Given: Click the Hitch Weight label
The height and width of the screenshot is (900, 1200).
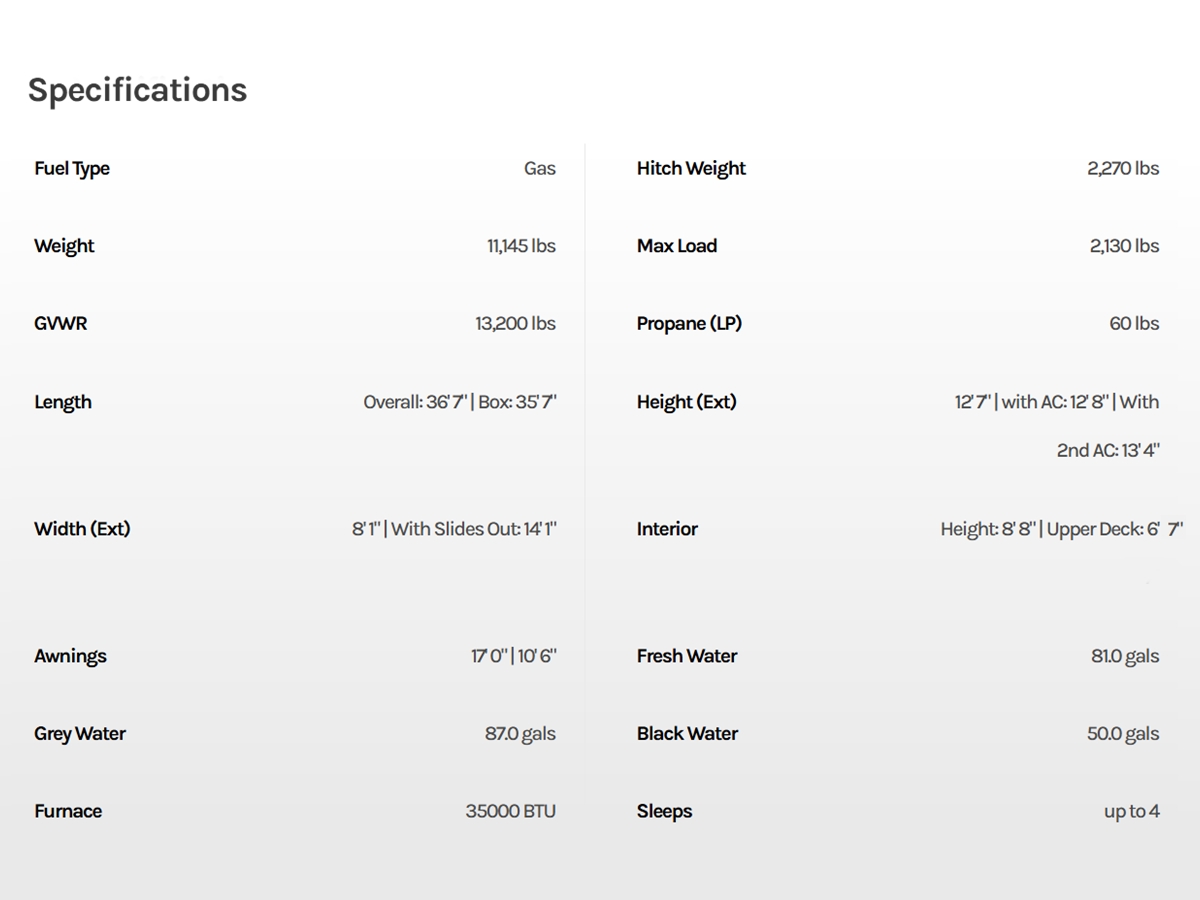Looking at the screenshot, I should point(691,168).
